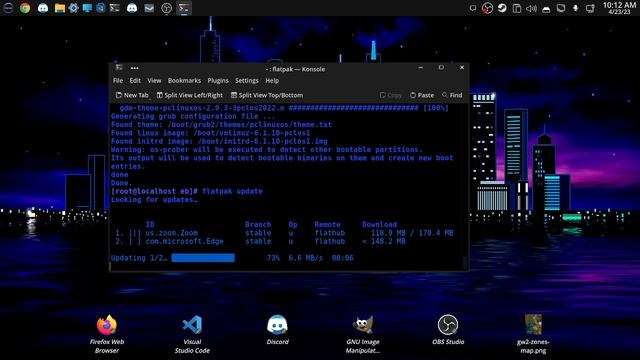The height and width of the screenshot is (360, 640).
Task: Open the gear settings icon in panel
Action: point(73,8)
